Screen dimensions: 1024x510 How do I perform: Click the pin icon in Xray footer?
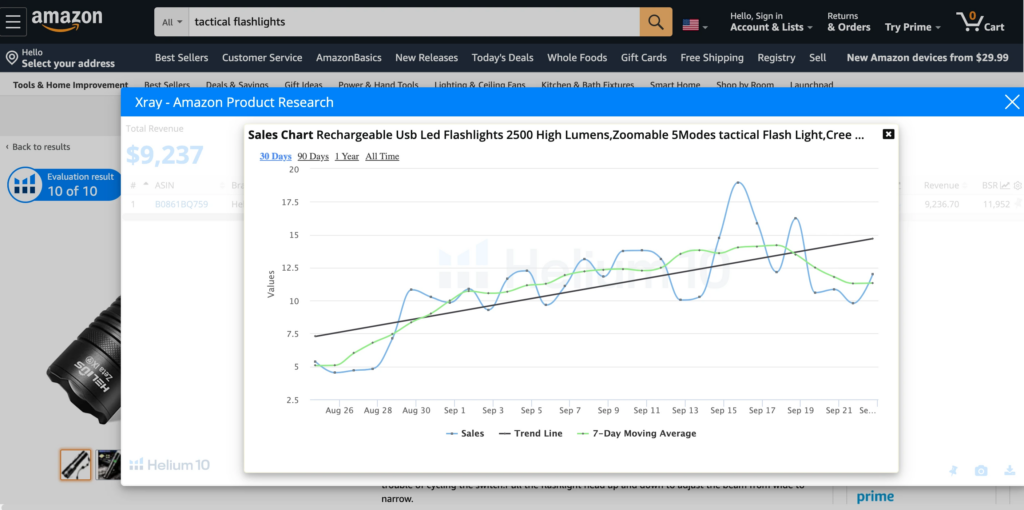[953, 470]
